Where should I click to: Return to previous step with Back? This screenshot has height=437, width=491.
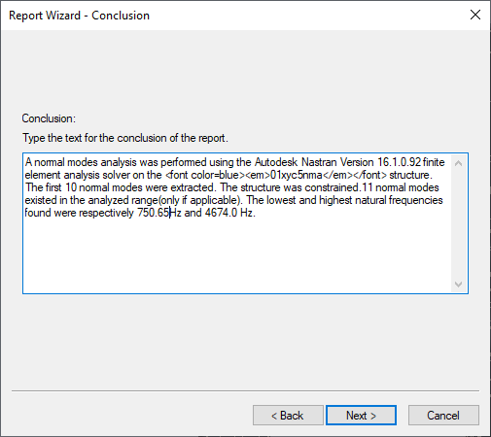pos(288,415)
